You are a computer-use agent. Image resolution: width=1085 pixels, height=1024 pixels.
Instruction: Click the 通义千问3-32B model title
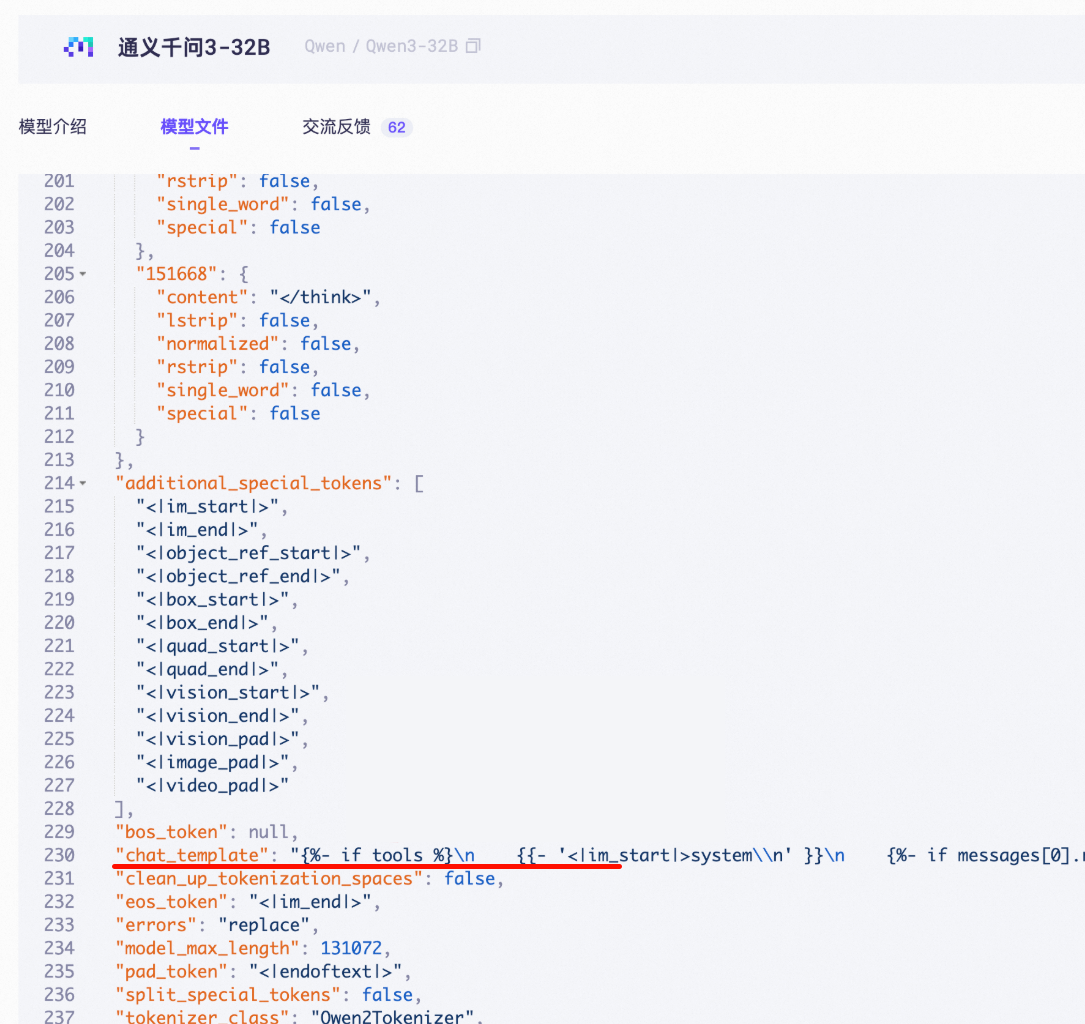click(194, 47)
